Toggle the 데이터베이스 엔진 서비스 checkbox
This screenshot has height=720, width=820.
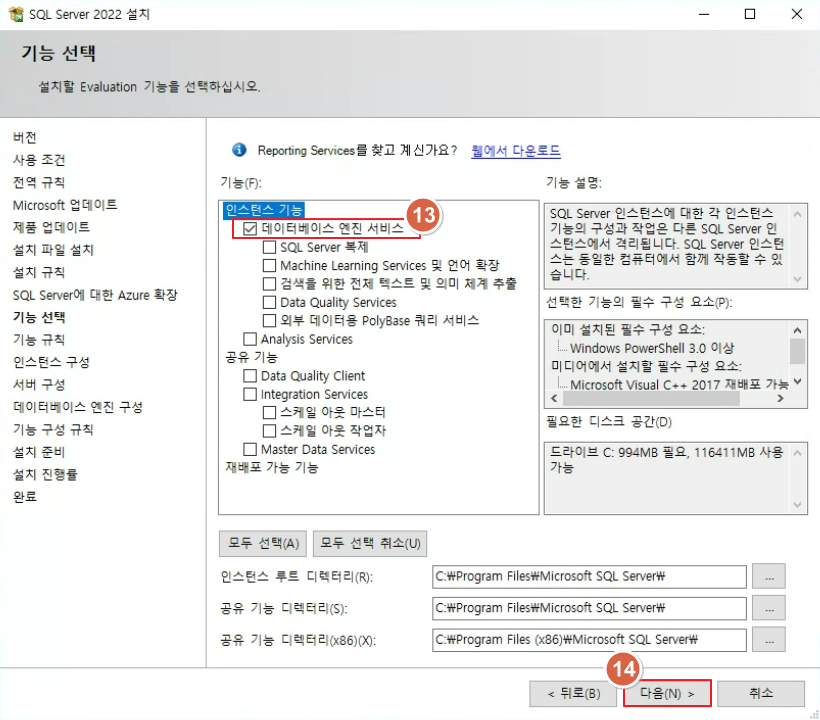tap(250, 228)
